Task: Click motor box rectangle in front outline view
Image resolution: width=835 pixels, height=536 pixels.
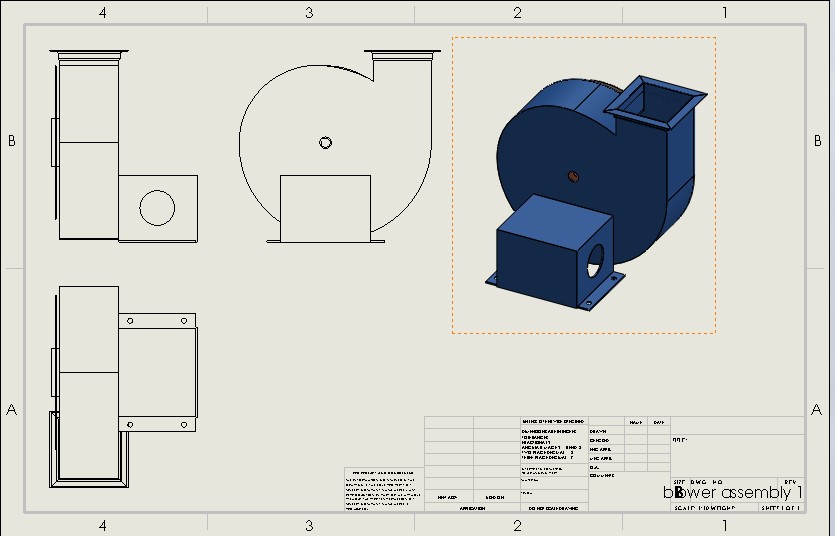Action: pyautogui.click(x=325, y=208)
